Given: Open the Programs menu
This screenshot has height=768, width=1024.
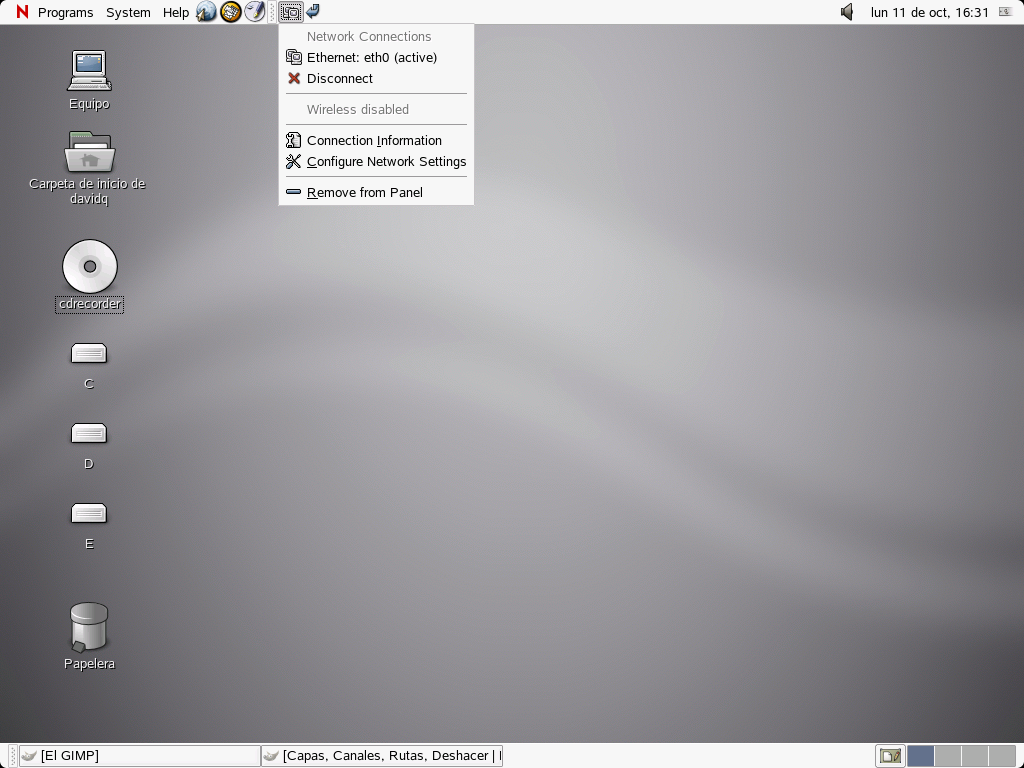Looking at the screenshot, I should (65, 12).
